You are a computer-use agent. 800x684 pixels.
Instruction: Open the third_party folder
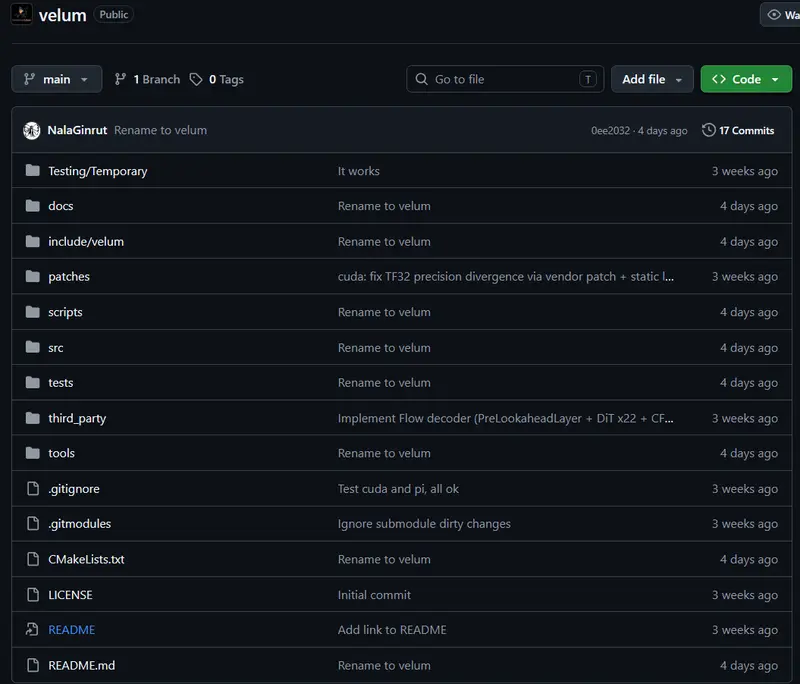pyautogui.click(x=77, y=418)
